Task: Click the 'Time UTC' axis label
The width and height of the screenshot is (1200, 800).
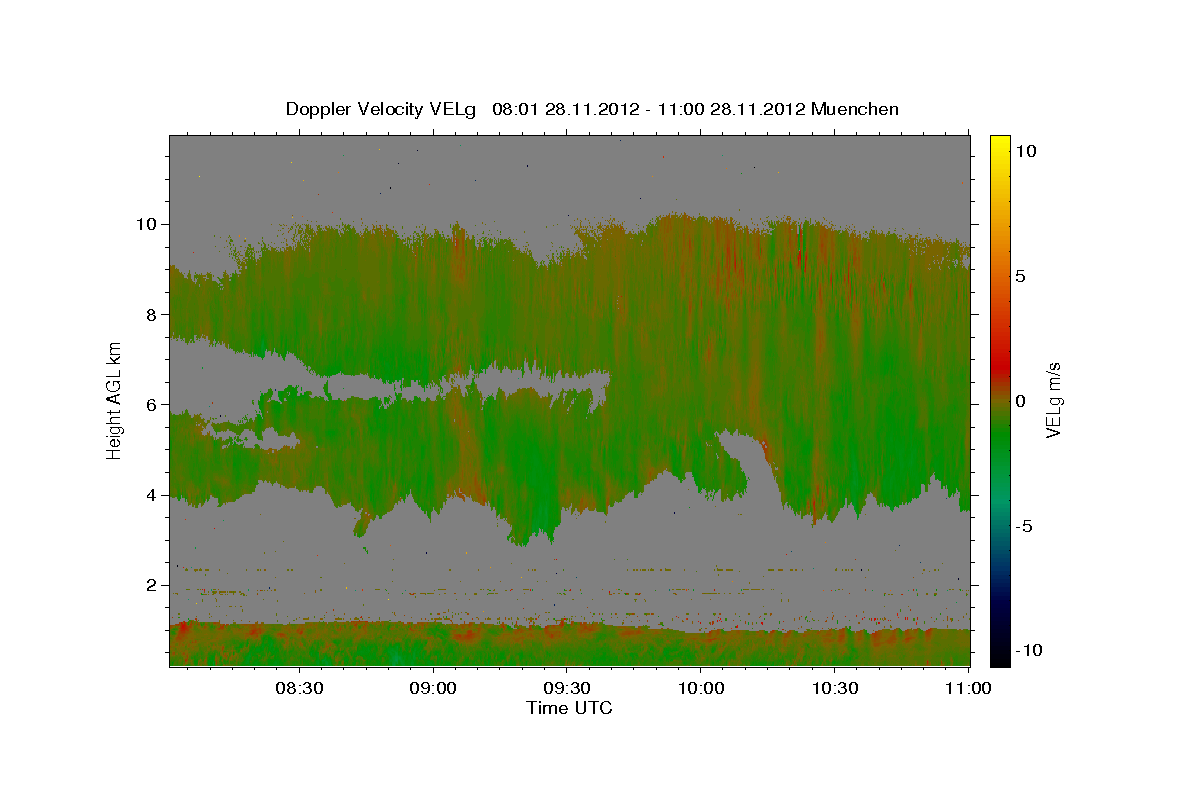Action: point(569,708)
